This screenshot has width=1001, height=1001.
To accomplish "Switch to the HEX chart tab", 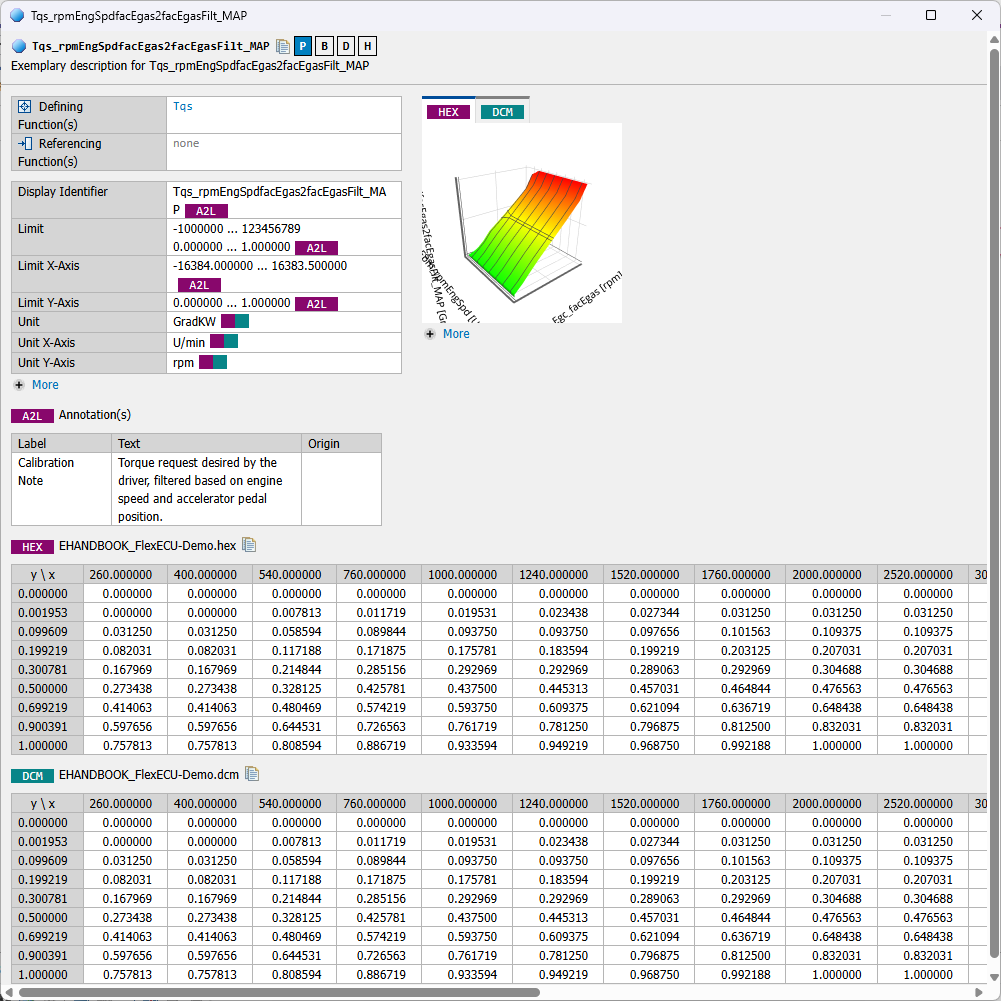I will click(x=448, y=112).
